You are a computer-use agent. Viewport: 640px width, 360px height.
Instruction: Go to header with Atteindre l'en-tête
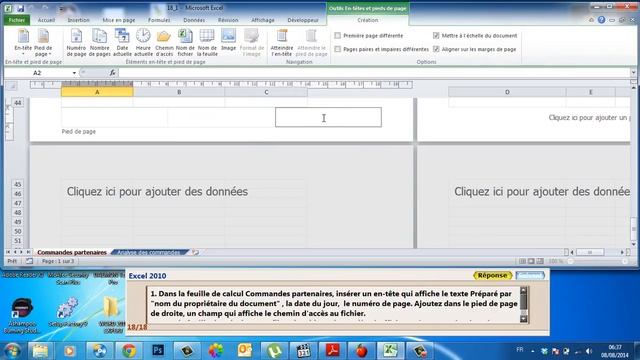tap(282, 42)
